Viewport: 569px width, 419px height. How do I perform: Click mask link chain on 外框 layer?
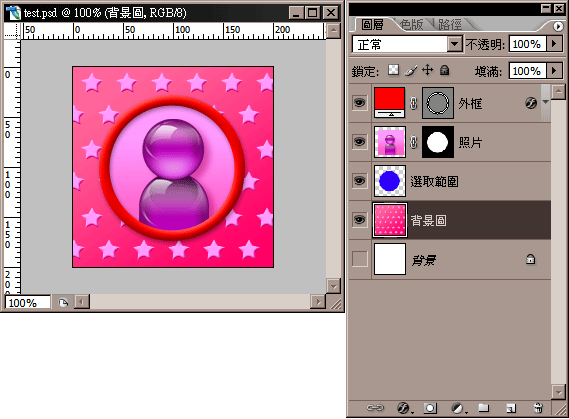pyautogui.click(x=413, y=103)
